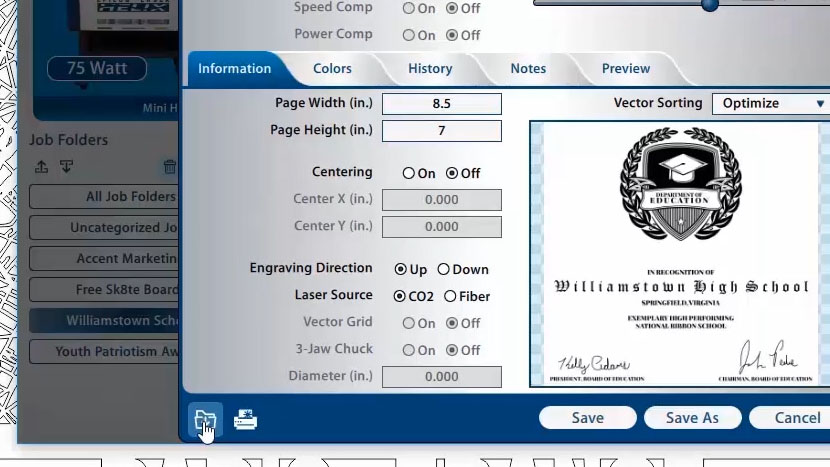Click the slider handle at the top
This screenshot has height=467, width=830.
tap(710, 4)
